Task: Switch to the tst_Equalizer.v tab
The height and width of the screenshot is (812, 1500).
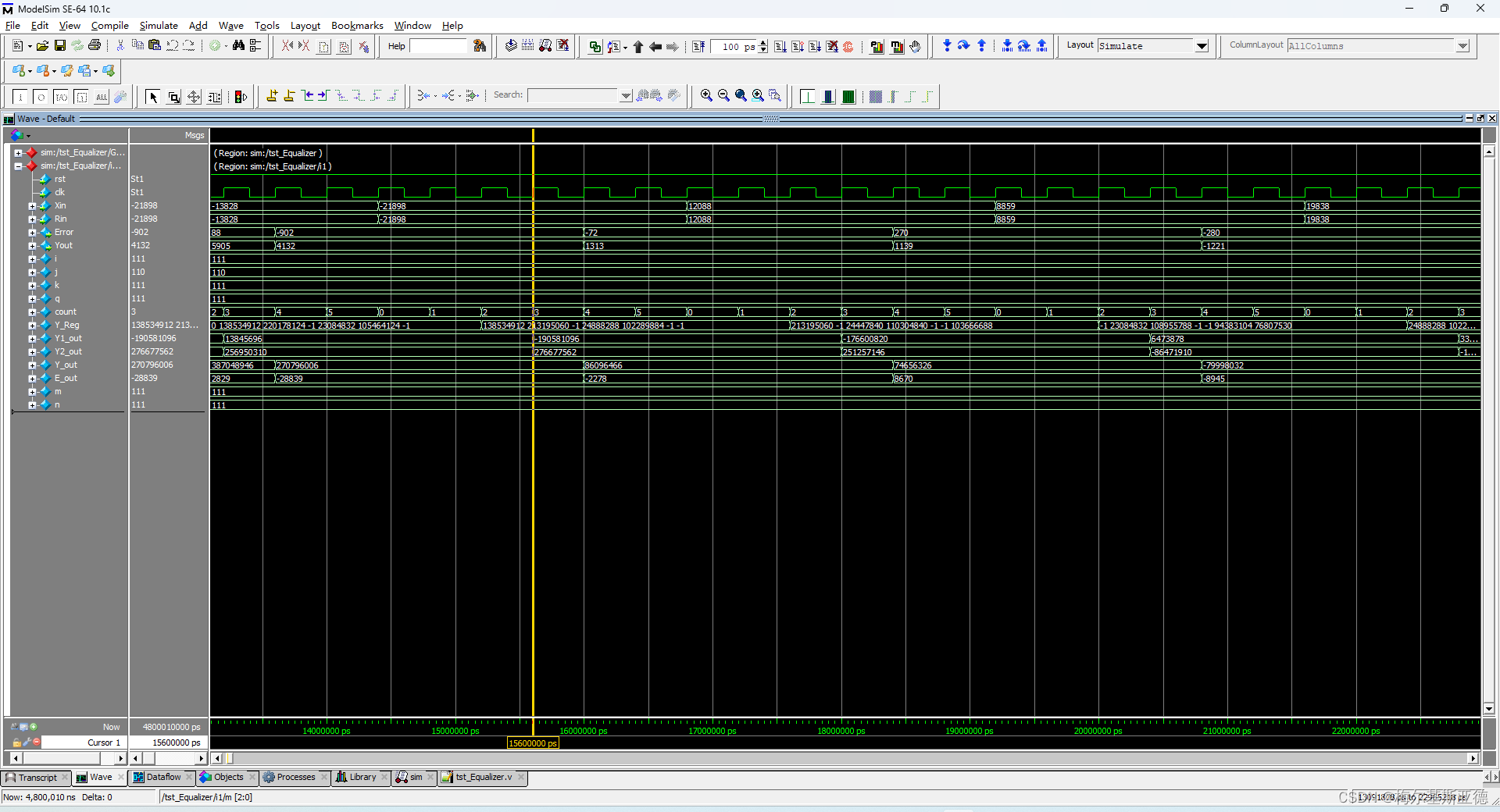Action: click(483, 778)
